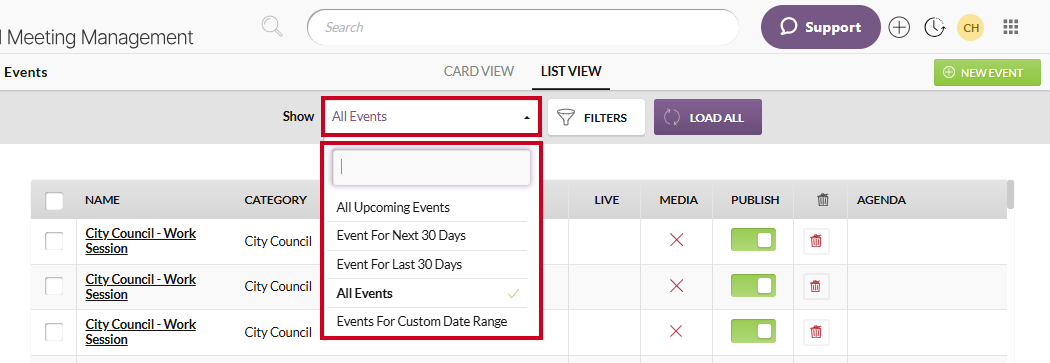Viewport: 1050px width, 363px height.
Task: Click City Council category in third row
Action: pos(278,332)
